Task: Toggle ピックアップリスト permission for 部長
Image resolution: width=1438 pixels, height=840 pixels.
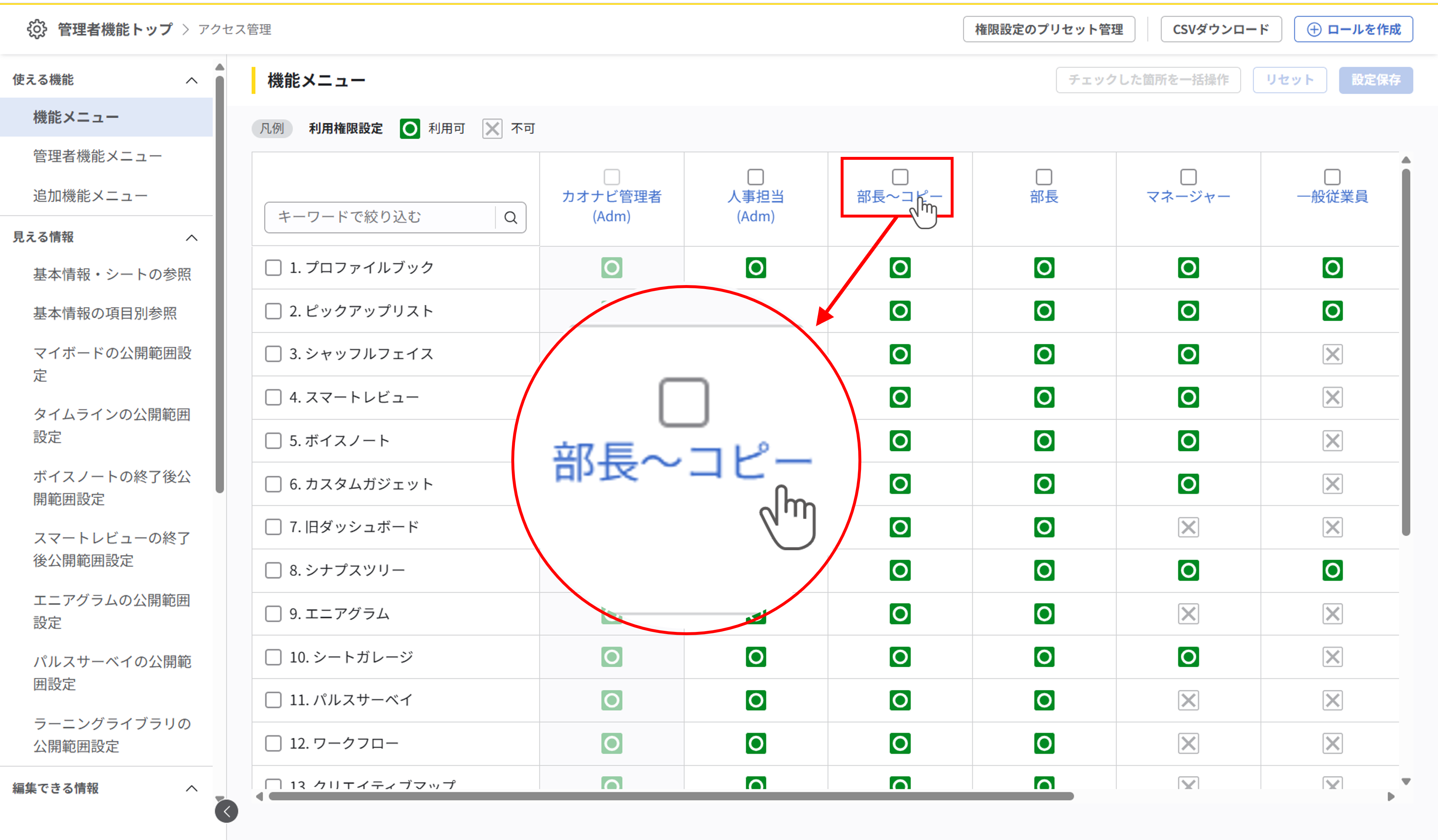Action: click(1044, 311)
